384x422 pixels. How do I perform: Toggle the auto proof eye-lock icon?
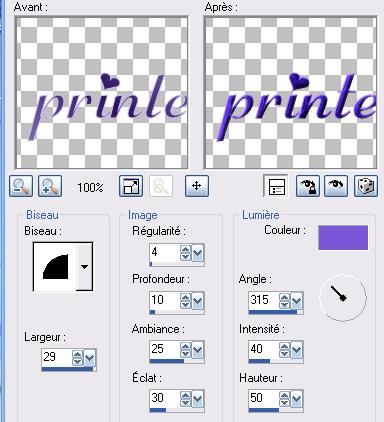click(x=308, y=186)
